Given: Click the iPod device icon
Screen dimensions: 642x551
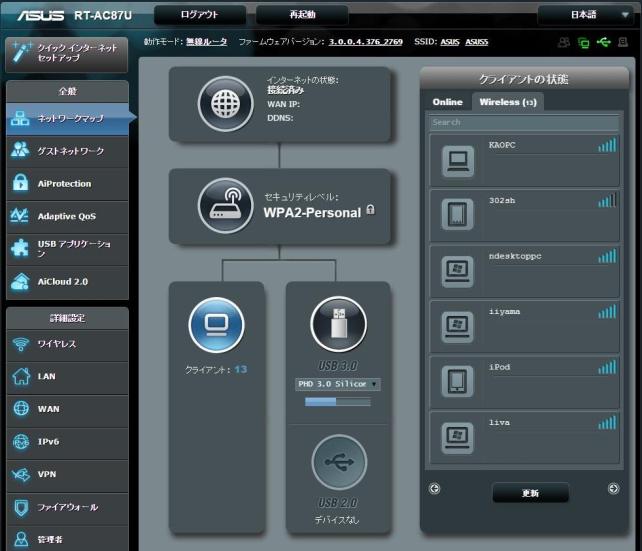Looking at the screenshot, I should click(457, 382).
